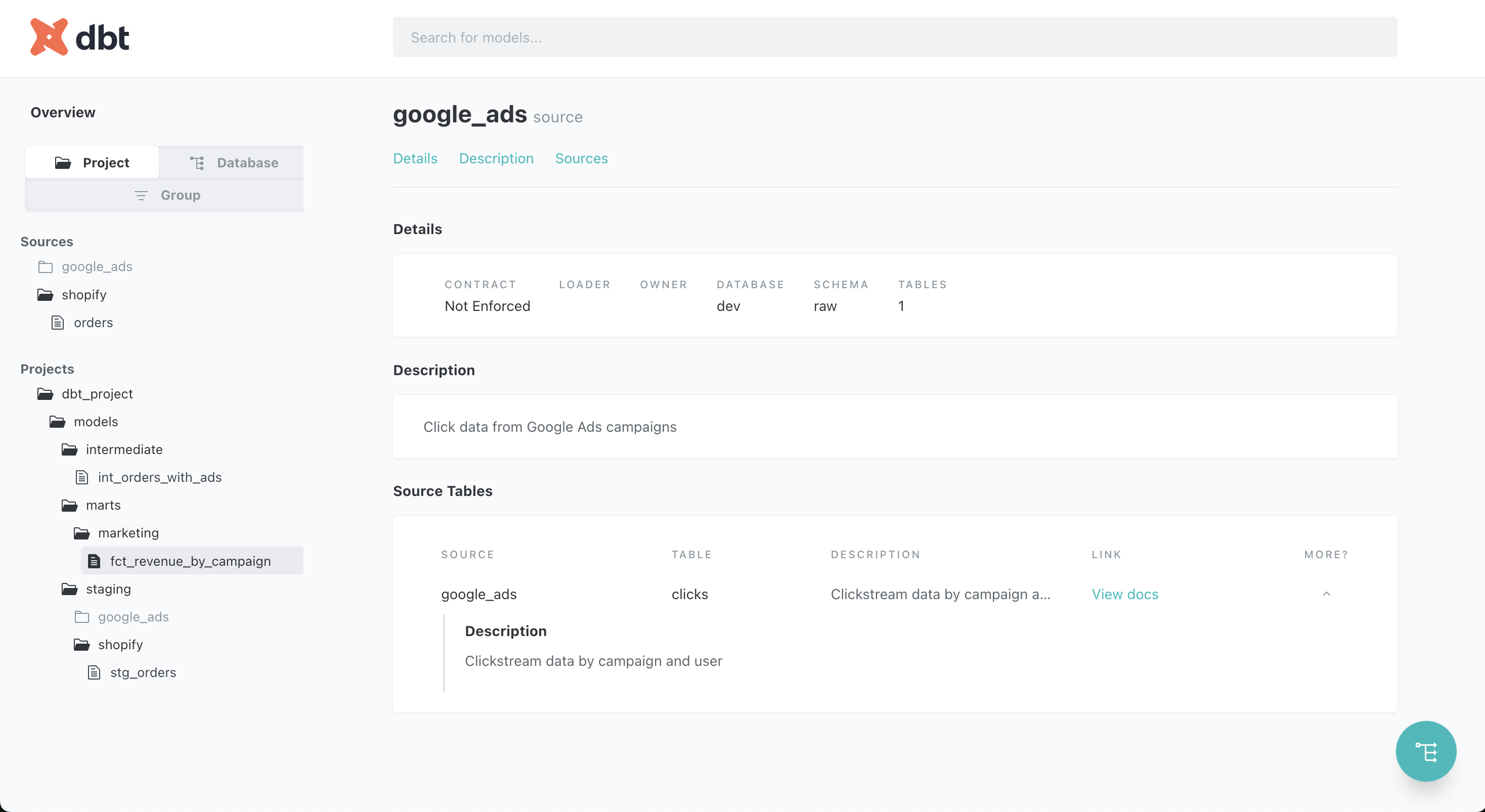The height and width of the screenshot is (812, 1485).
Task: Collapse shopify folder under staging
Action: 120,644
